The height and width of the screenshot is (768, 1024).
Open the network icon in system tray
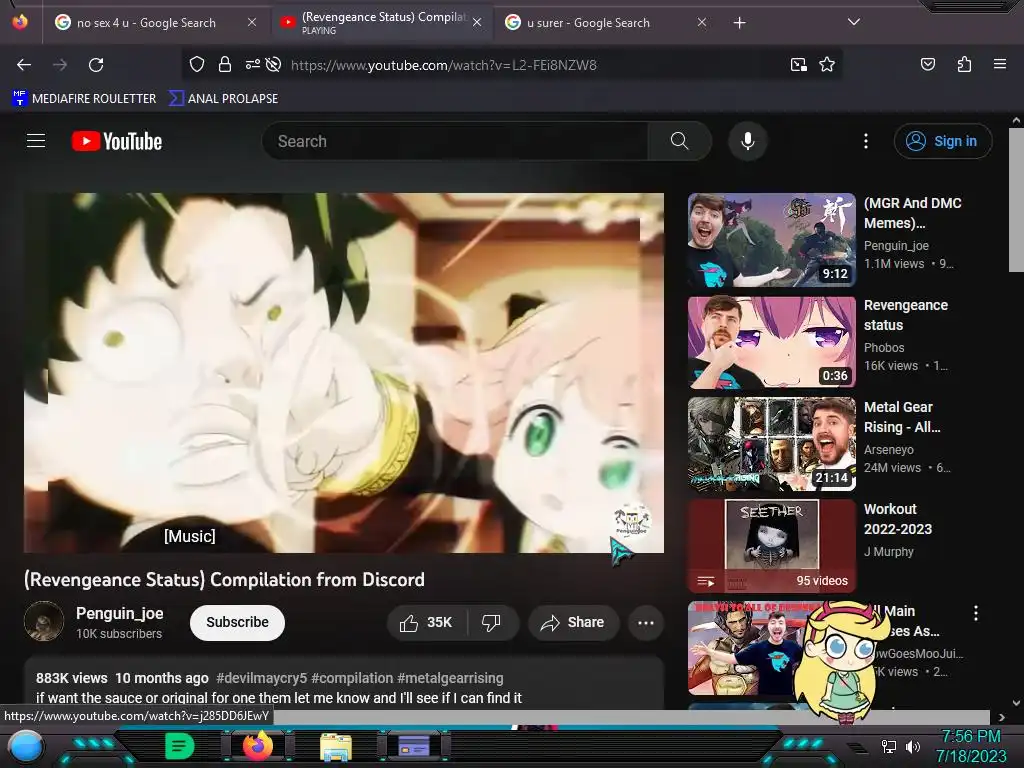pos(889,746)
